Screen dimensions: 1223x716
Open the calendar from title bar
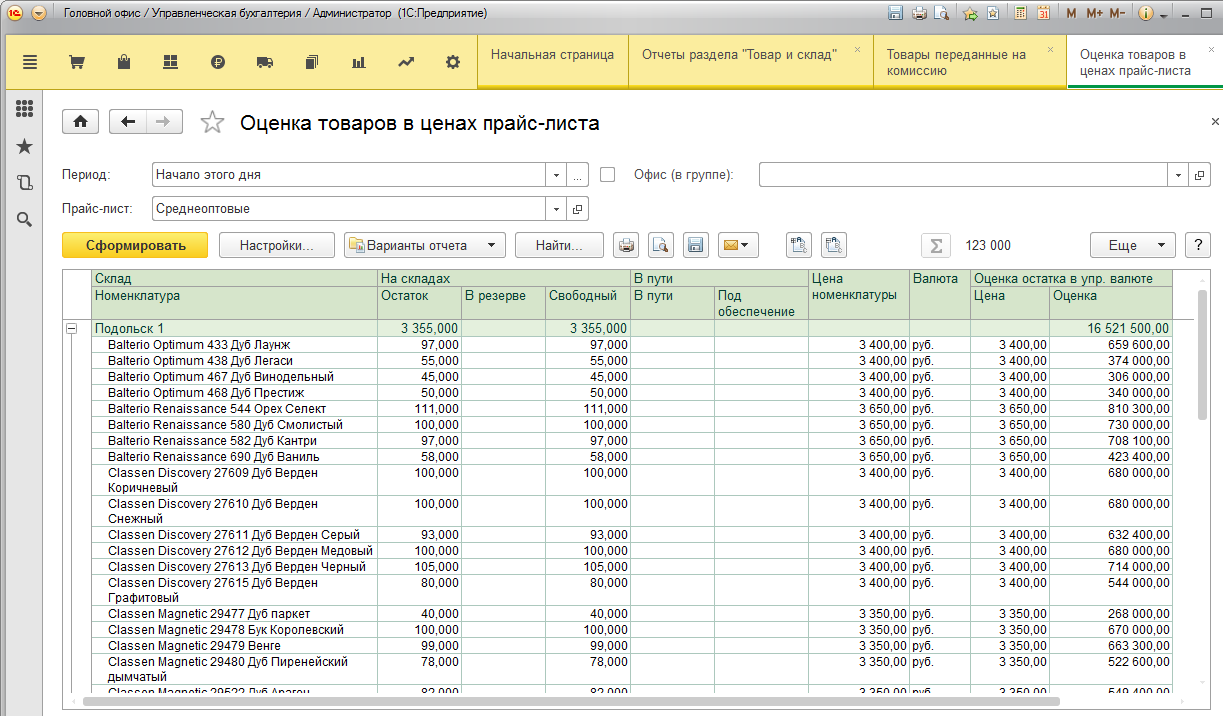tap(1044, 14)
